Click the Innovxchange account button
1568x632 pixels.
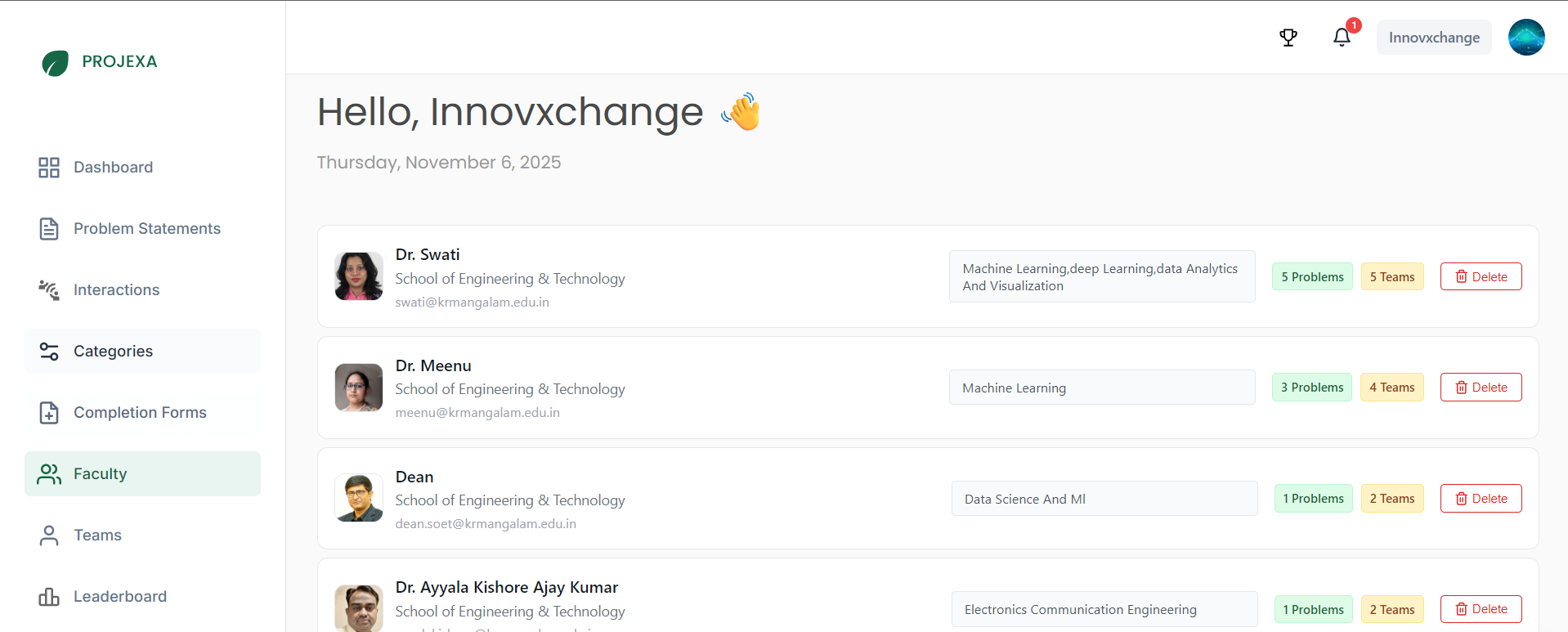tap(1433, 38)
